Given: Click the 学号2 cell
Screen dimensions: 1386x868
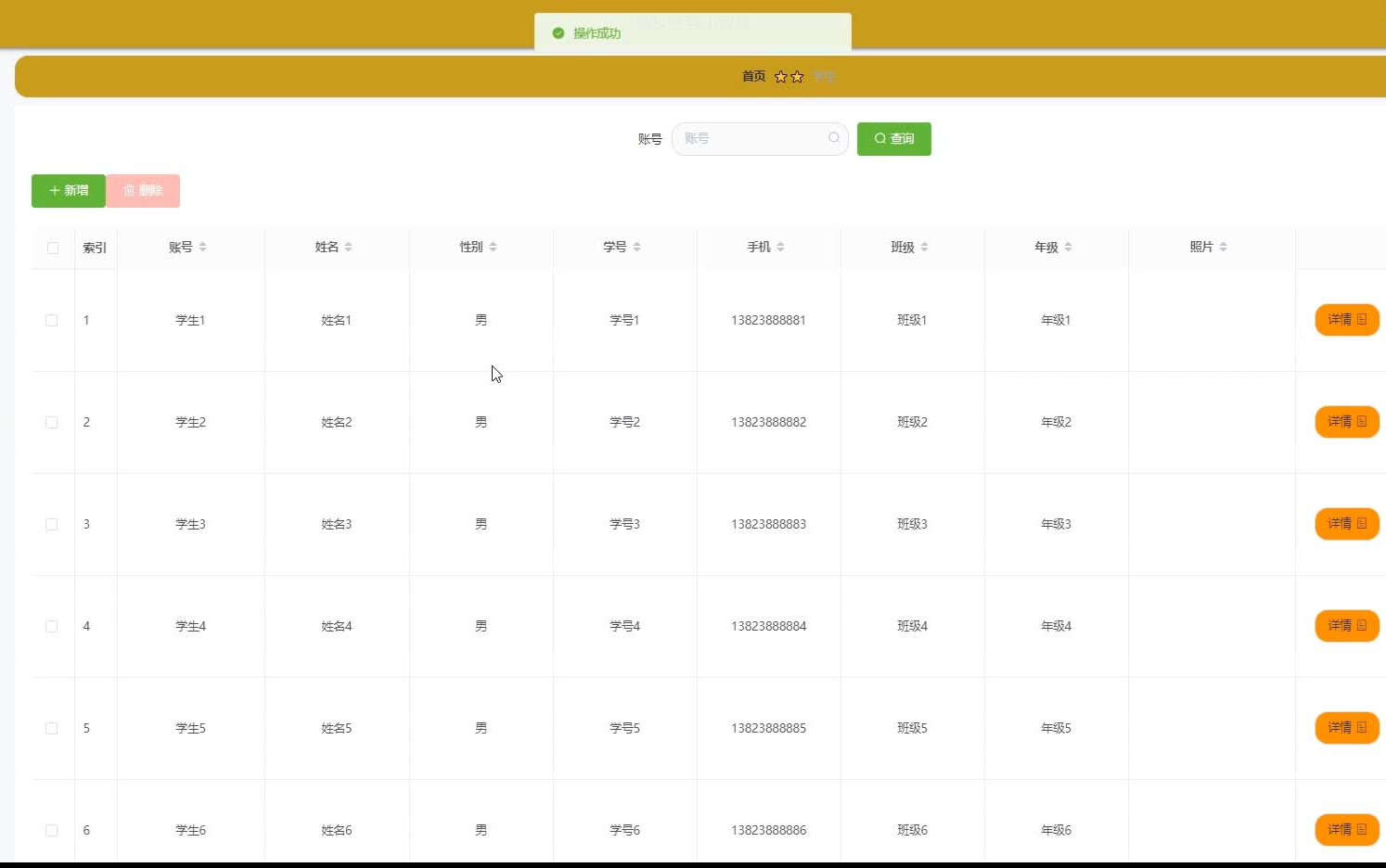Looking at the screenshot, I should pos(624,422).
